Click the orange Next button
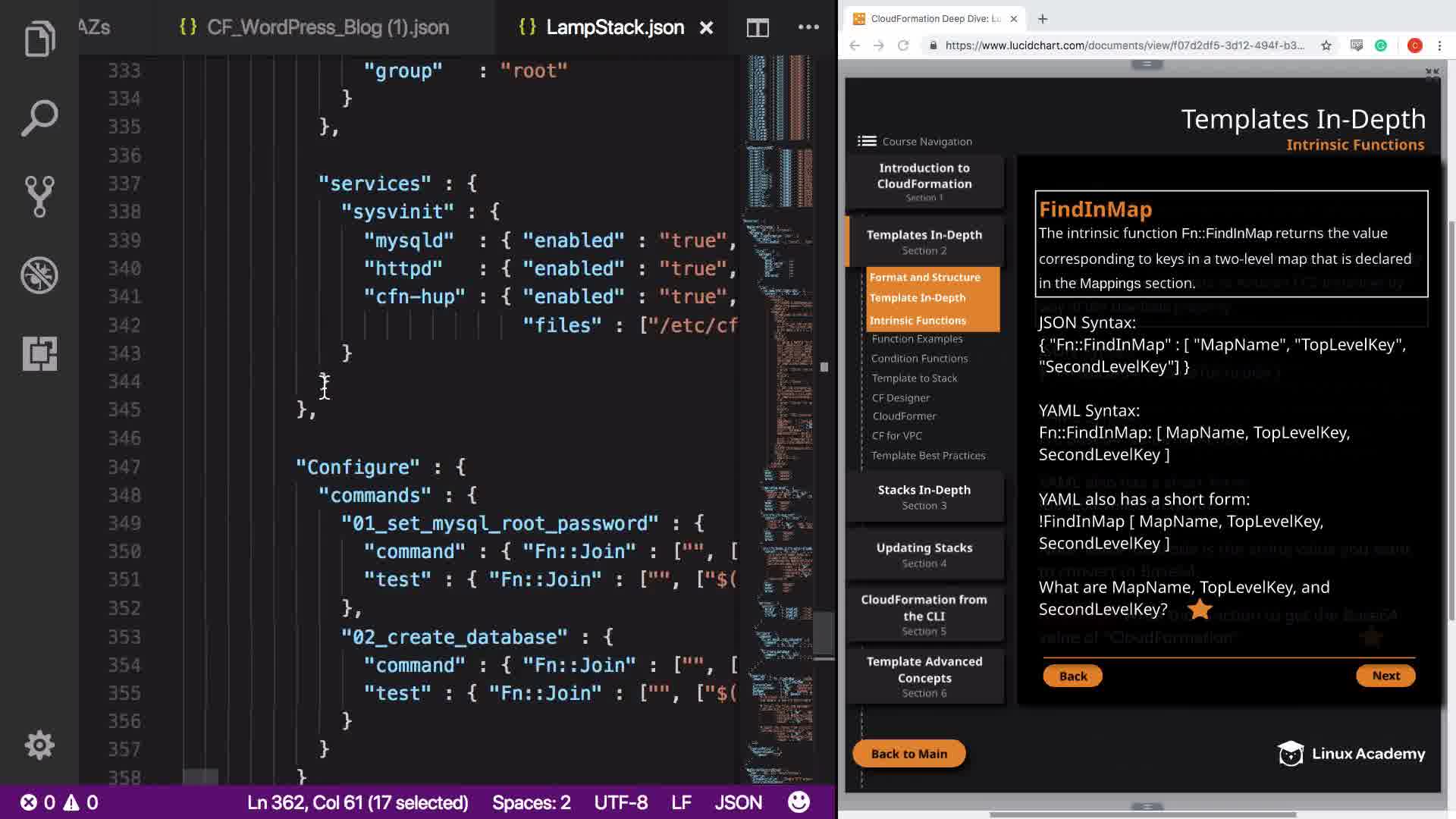1456x819 pixels. click(1385, 676)
